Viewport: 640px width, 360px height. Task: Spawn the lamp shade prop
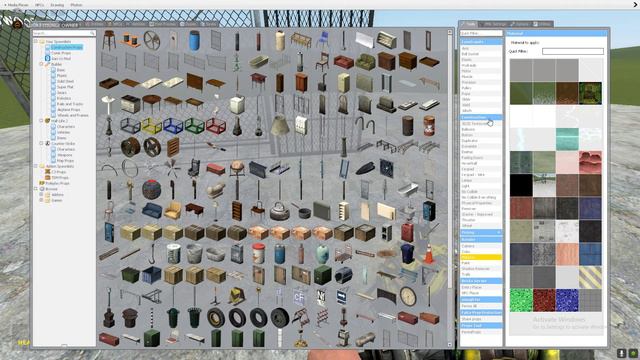point(280,126)
